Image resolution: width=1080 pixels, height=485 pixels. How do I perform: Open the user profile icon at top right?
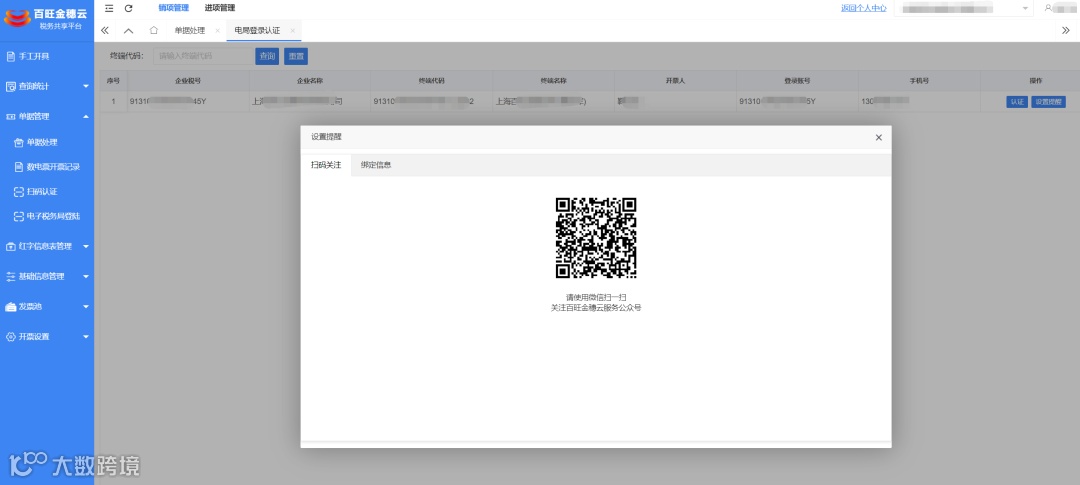[1048, 8]
